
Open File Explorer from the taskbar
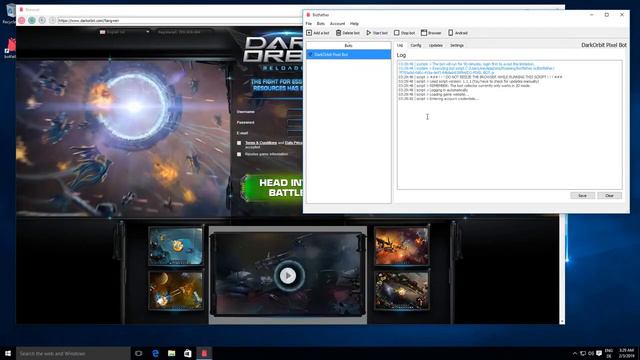(171, 353)
